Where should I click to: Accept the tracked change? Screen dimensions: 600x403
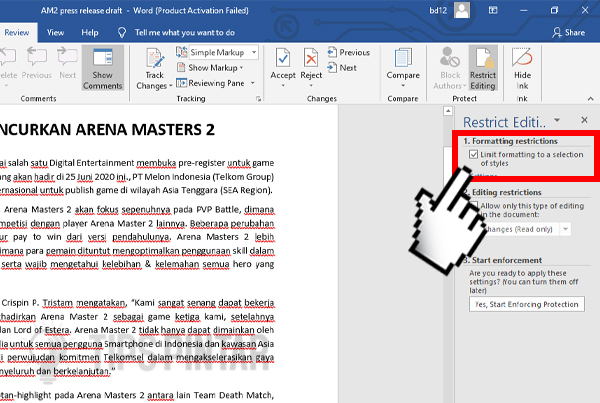point(283,63)
